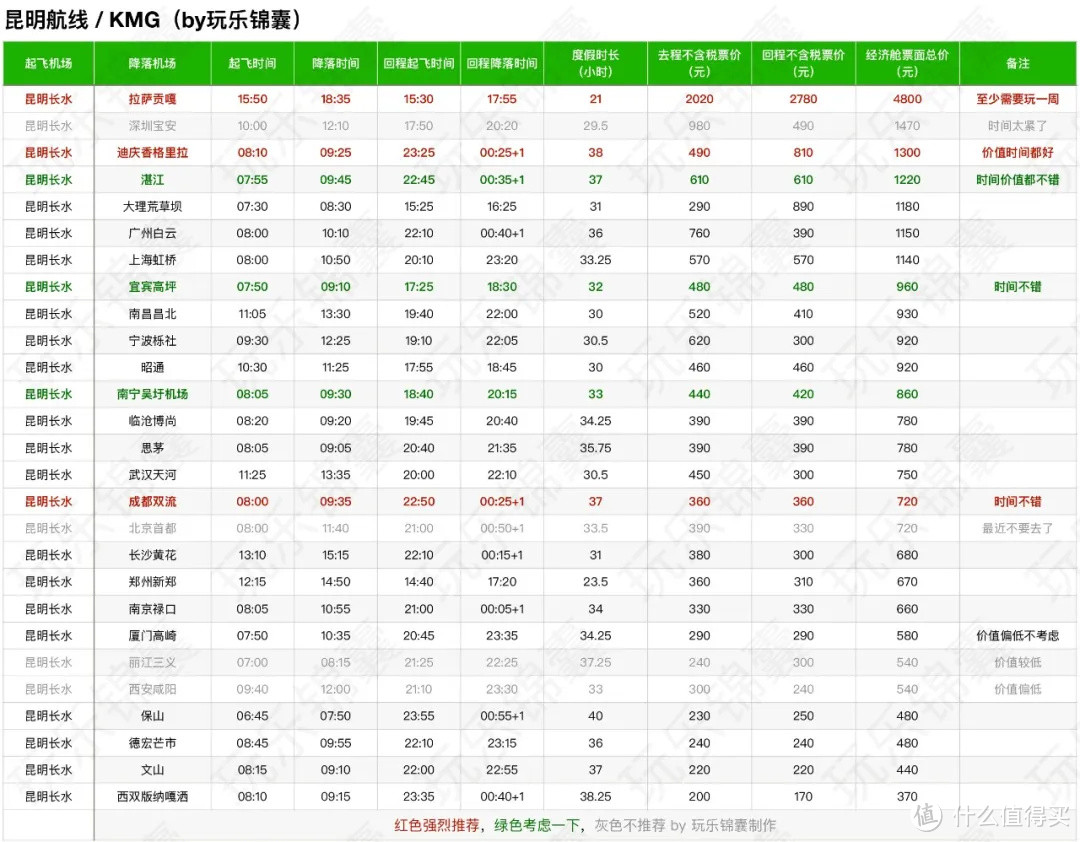The height and width of the screenshot is (842, 1080).
Task: Click the 去程不含税票价 header
Action: 699,63
